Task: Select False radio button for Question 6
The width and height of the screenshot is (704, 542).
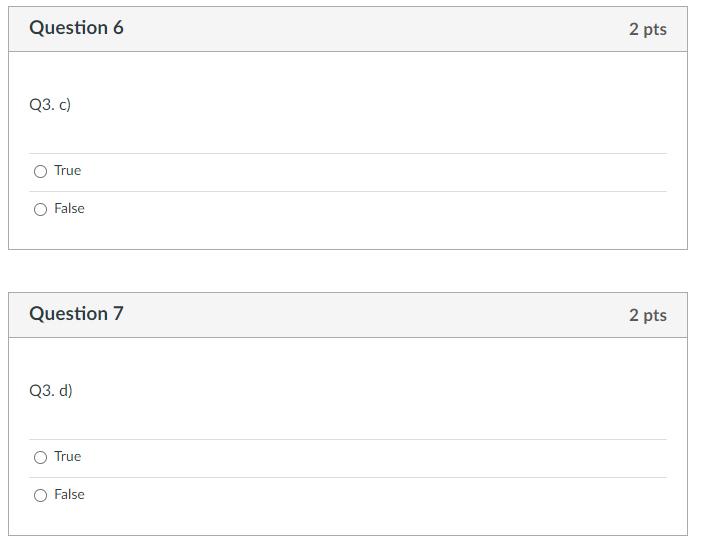Action: point(40,209)
